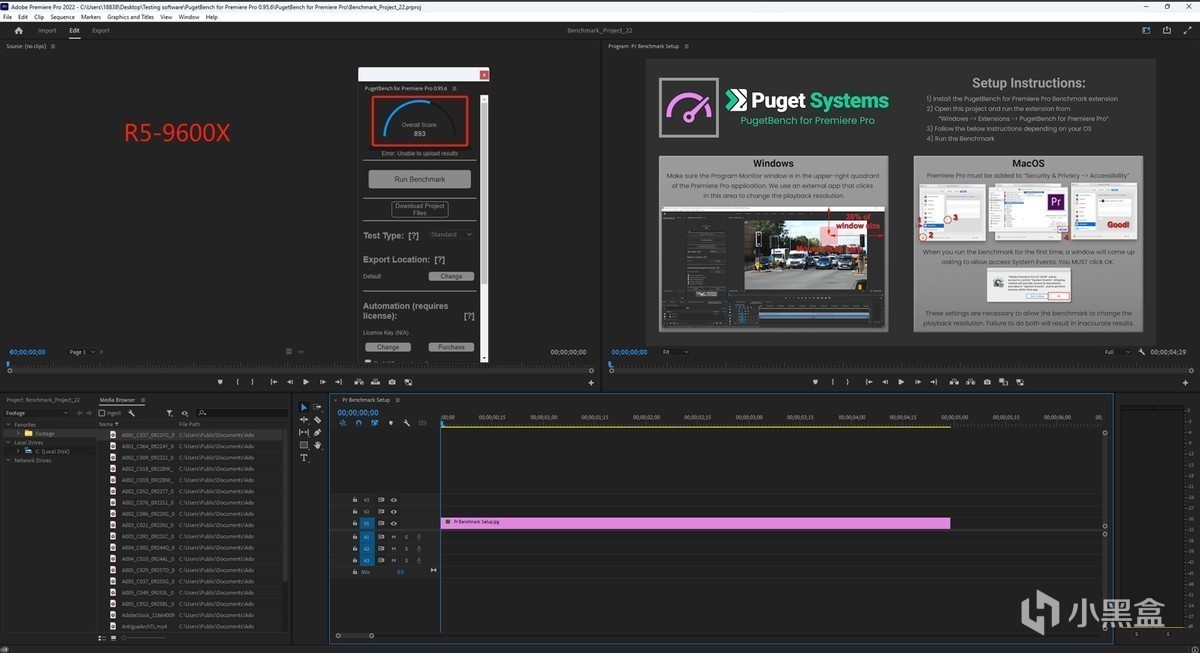The height and width of the screenshot is (653, 1200).
Task: Open the Test Type Standard dropdown
Action: [x=451, y=235]
